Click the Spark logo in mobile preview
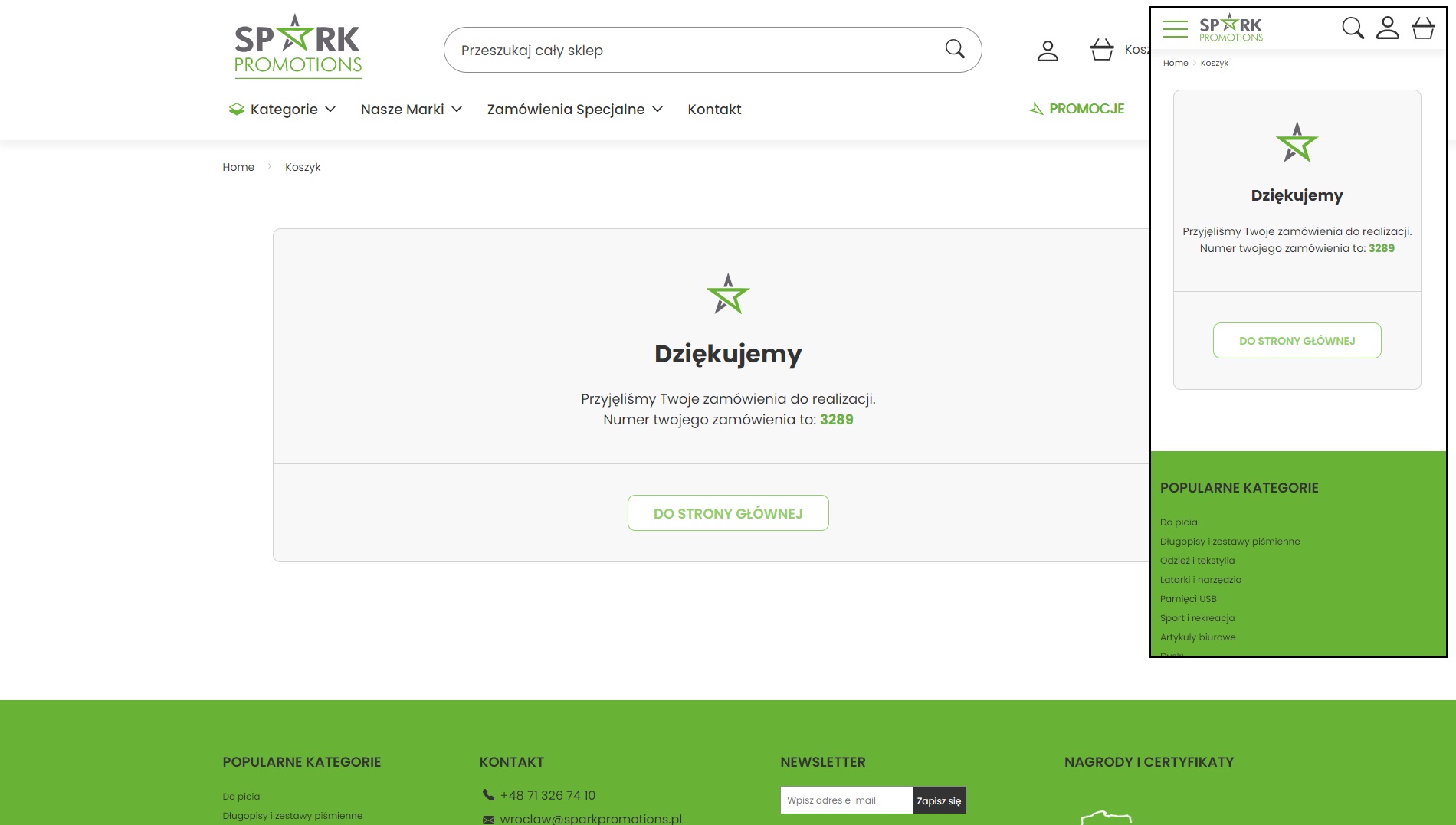This screenshot has height=825, width=1456. (1231, 28)
